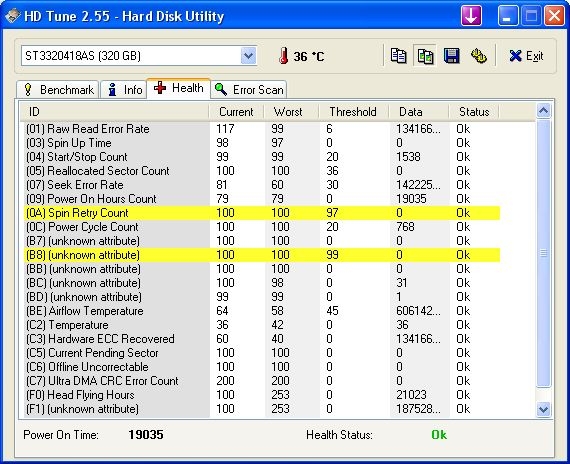
Task: Click the Exit button
Action: coord(526,56)
